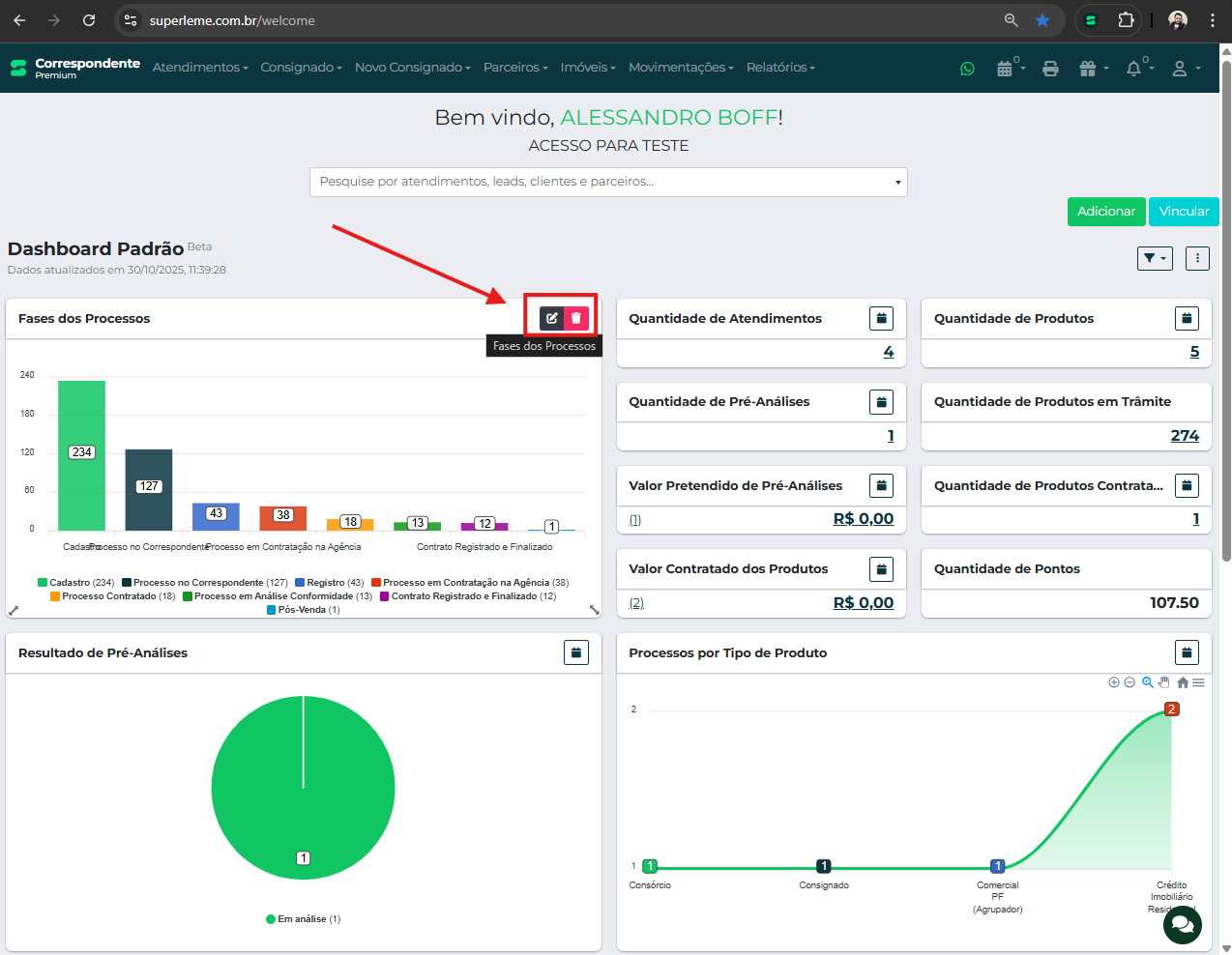This screenshot has height=955, width=1232.
Task: Click the Vincular button
Action: click(x=1184, y=212)
